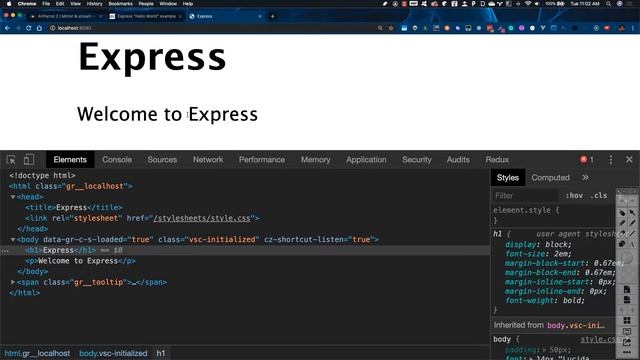Click the display: block value
Viewport: 640px width, 360px height.
pos(558,244)
